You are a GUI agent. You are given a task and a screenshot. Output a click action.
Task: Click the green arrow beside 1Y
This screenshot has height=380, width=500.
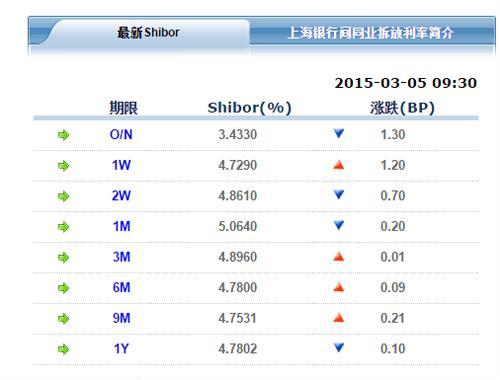[x=63, y=349]
